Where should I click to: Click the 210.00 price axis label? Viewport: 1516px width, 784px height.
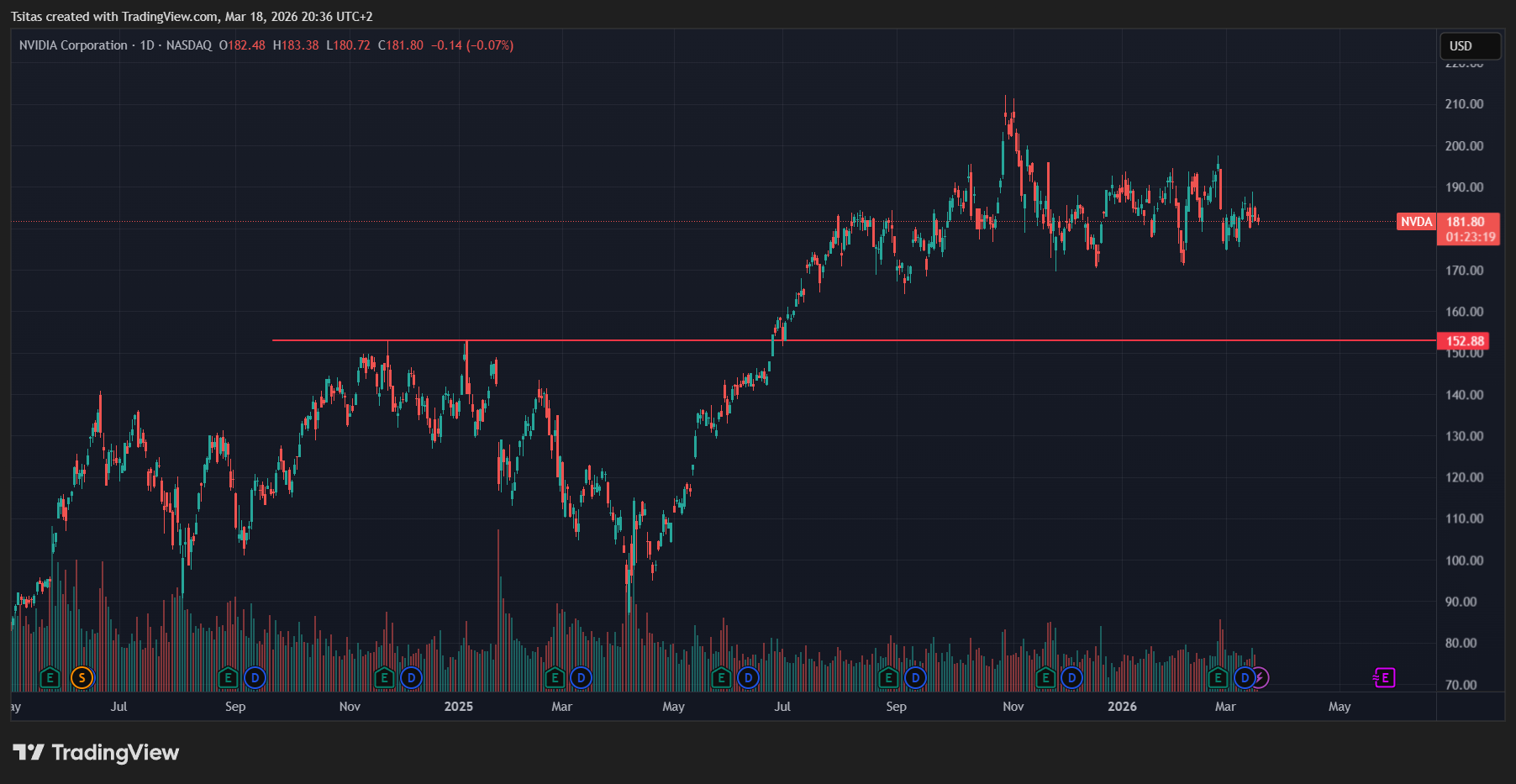(1464, 104)
